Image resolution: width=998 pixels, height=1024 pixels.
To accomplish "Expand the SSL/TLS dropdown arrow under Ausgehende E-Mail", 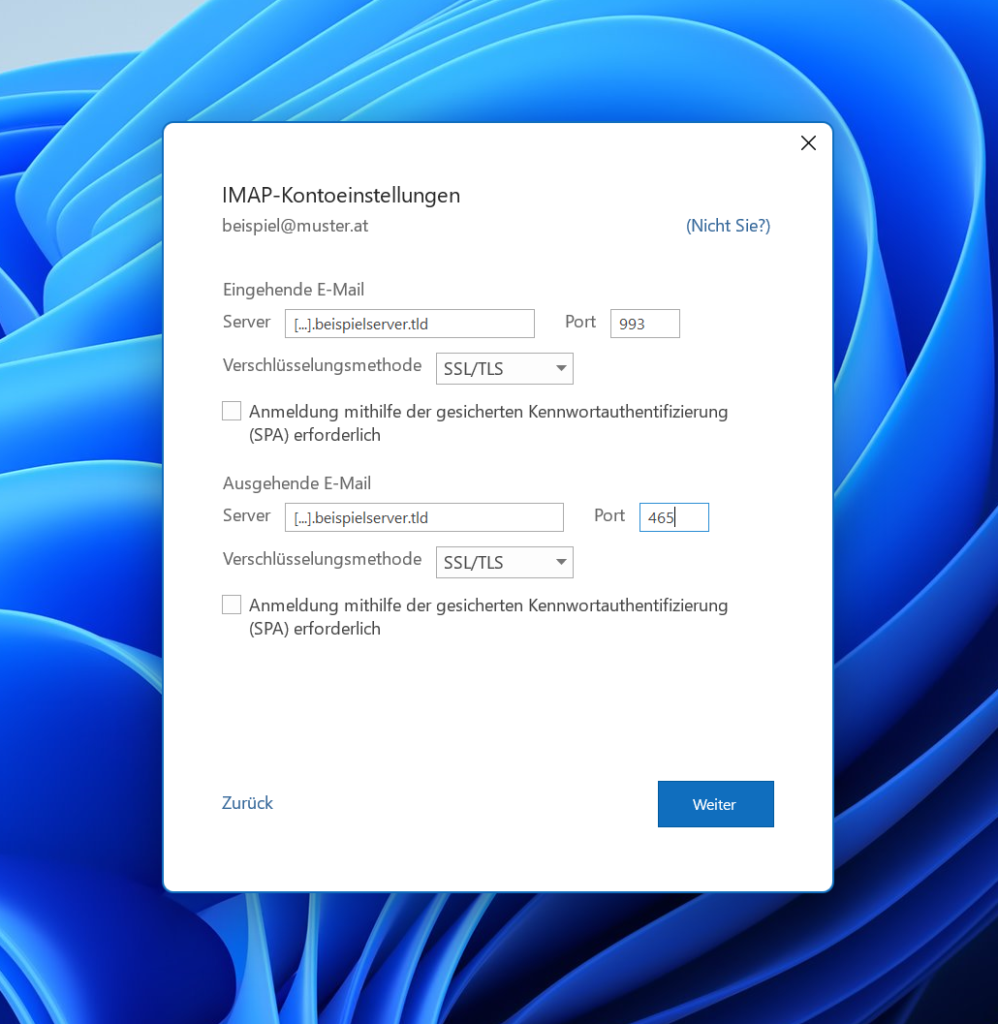I will [x=560, y=562].
